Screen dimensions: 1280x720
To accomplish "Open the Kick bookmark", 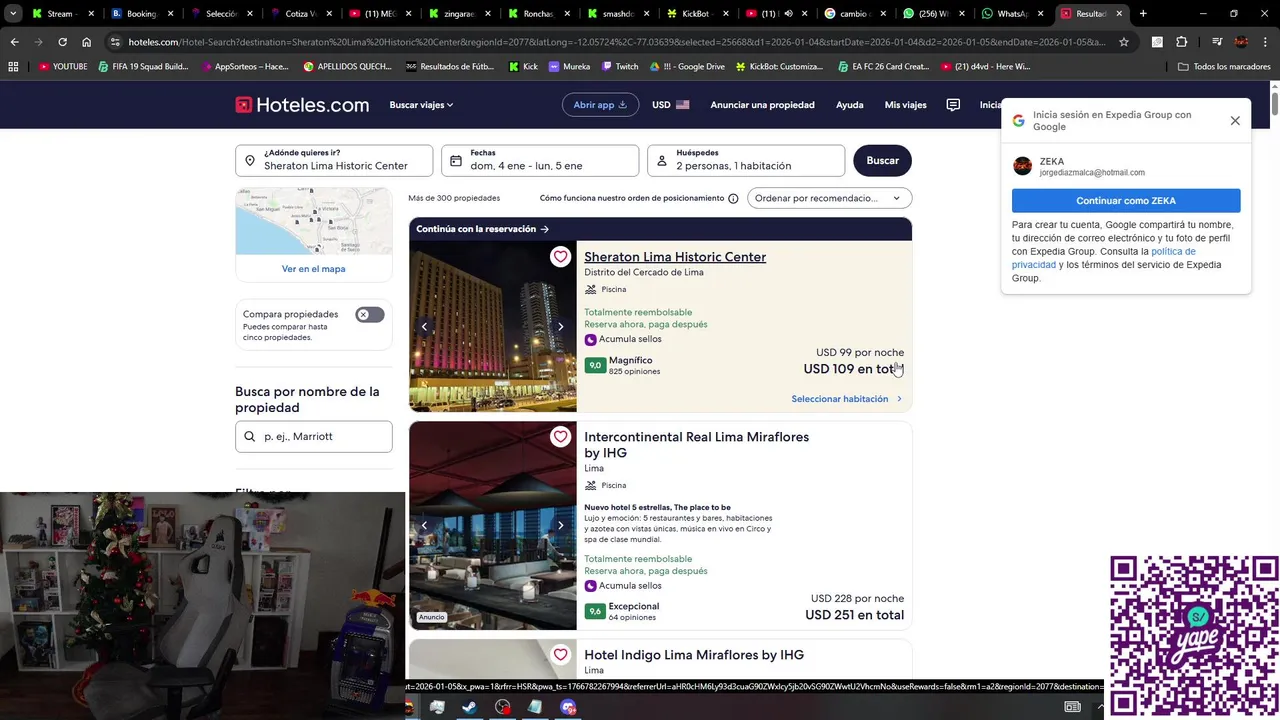I will point(524,66).
